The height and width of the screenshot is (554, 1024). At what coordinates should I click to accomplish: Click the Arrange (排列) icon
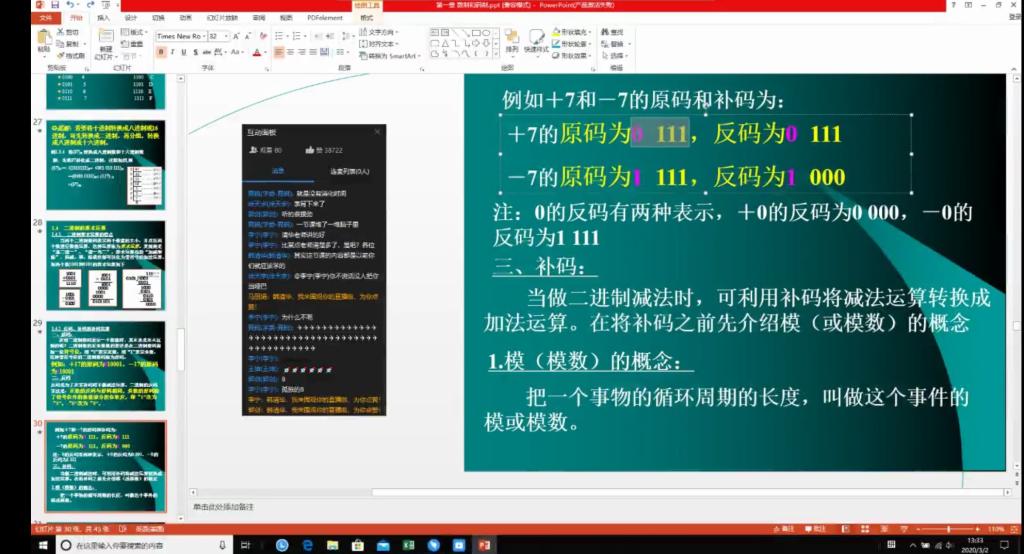[511, 40]
